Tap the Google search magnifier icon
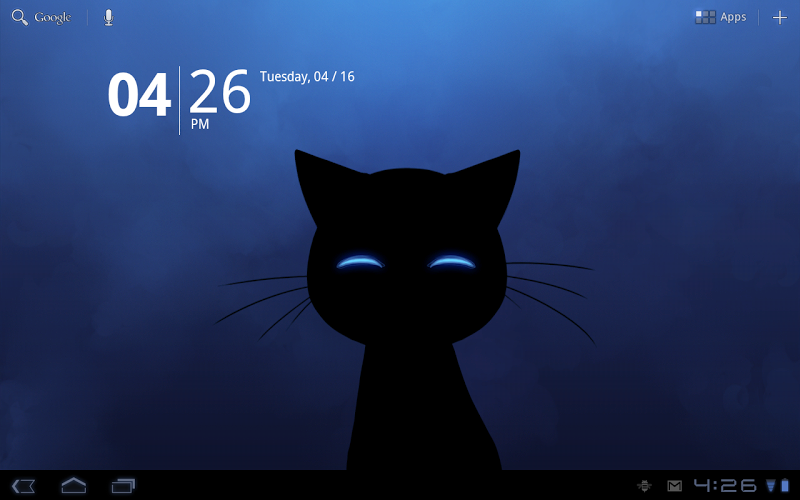 (x=20, y=17)
